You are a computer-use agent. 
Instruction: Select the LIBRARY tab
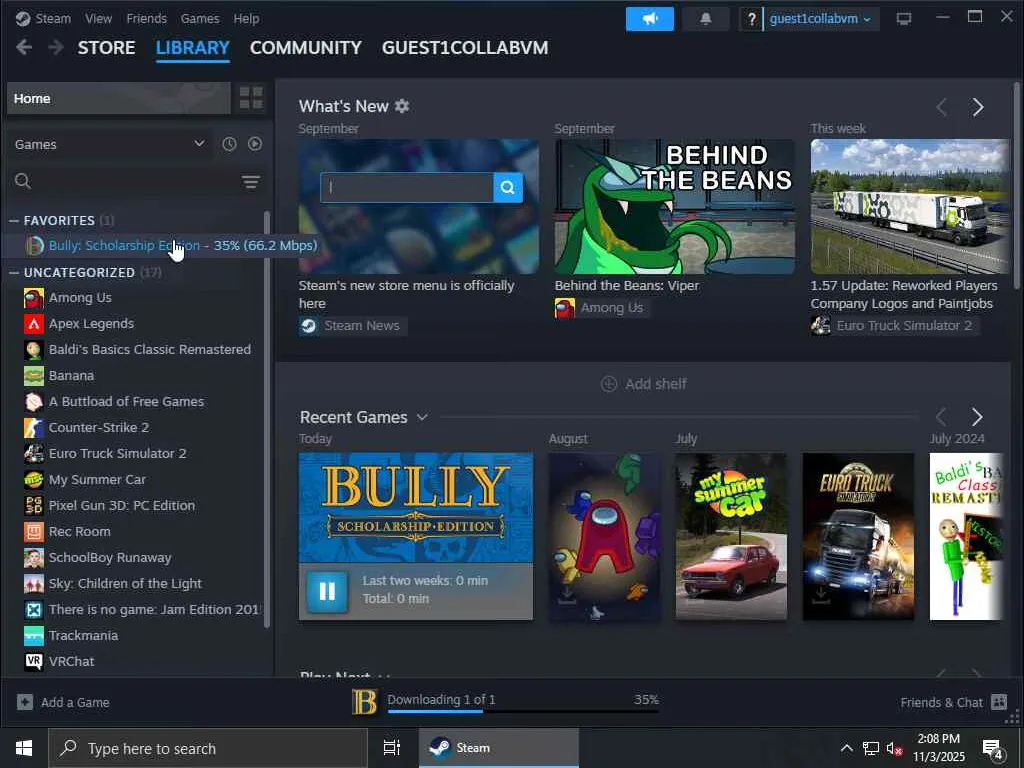(193, 48)
